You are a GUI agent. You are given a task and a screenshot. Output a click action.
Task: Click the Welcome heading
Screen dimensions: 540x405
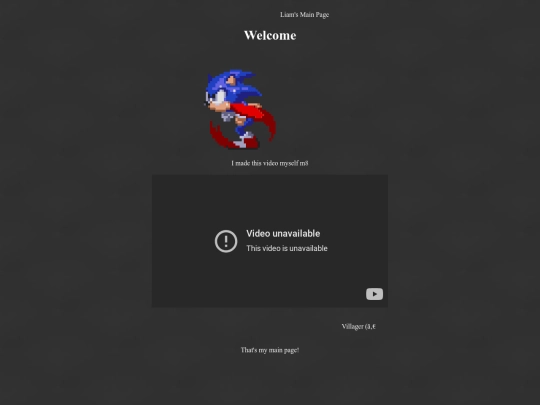coord(270,35)
